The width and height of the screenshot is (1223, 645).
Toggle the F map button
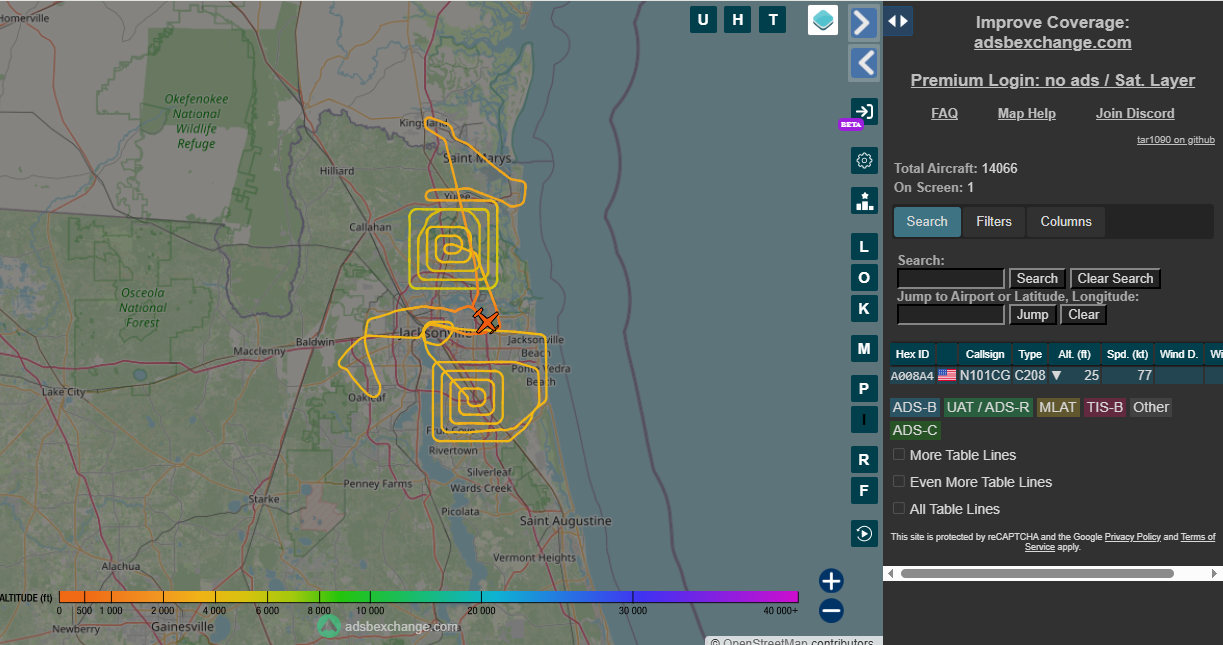pyautogui.click(x=864, y=490)
